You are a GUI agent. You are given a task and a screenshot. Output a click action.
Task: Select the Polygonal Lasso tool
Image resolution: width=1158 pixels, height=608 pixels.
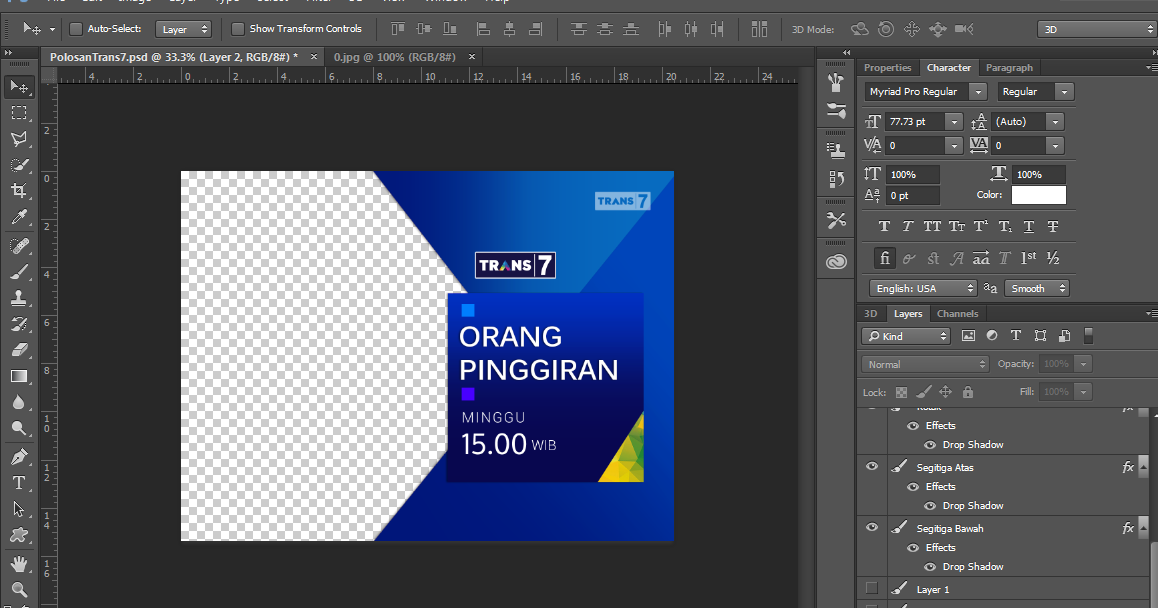[19, 139]
